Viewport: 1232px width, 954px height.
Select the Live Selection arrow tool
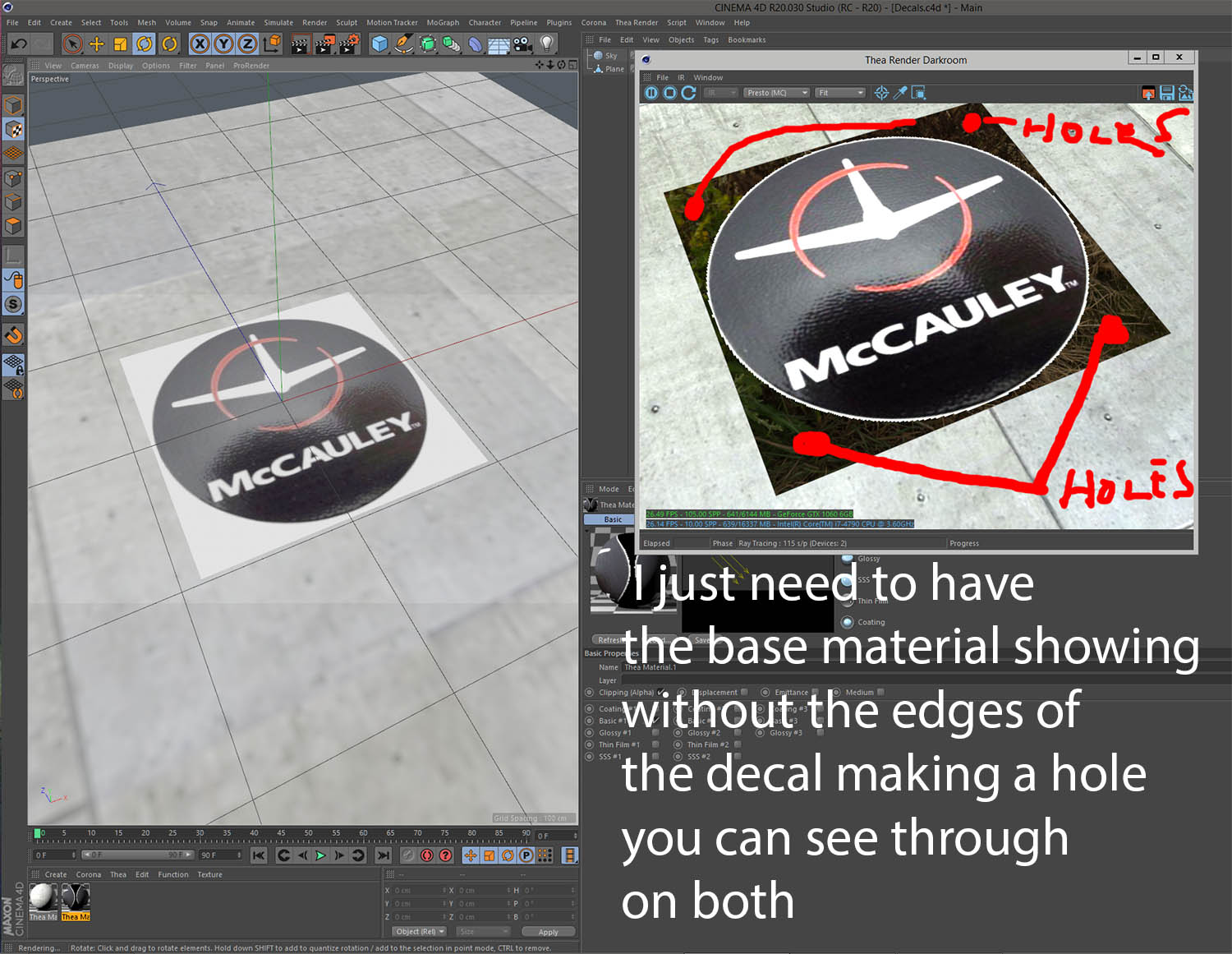point(72,44)
